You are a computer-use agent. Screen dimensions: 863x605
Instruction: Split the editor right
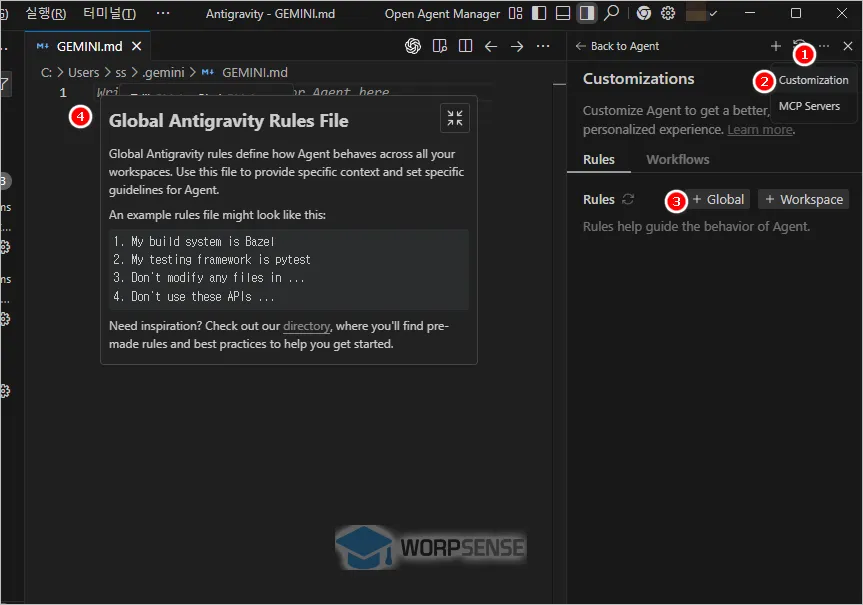[x=466, y=46]
